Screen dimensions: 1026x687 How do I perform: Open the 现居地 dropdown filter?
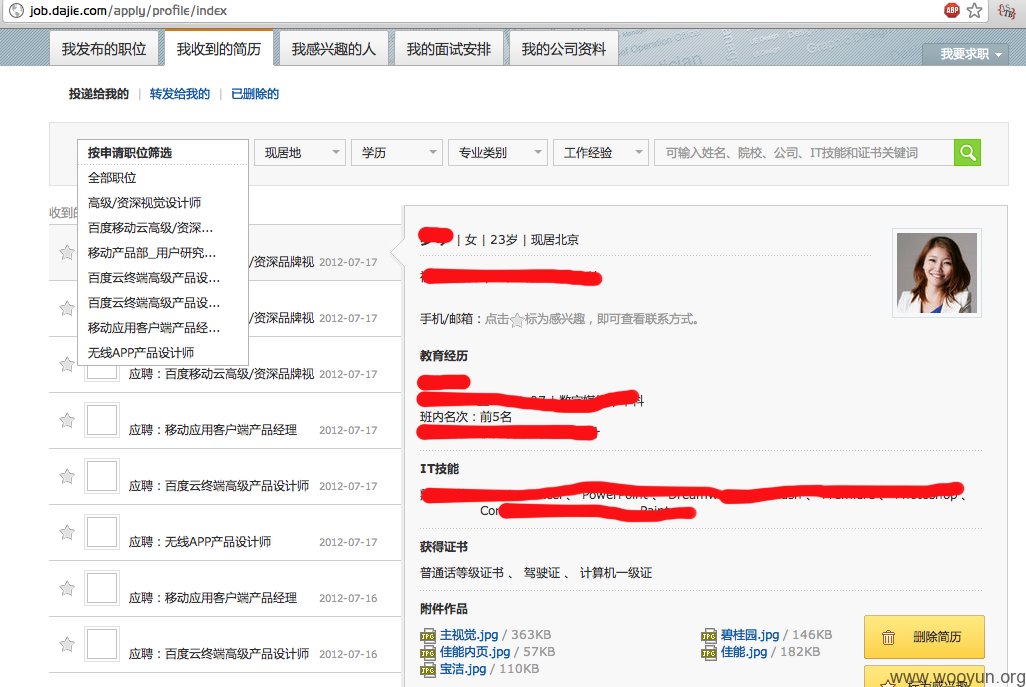300,152
